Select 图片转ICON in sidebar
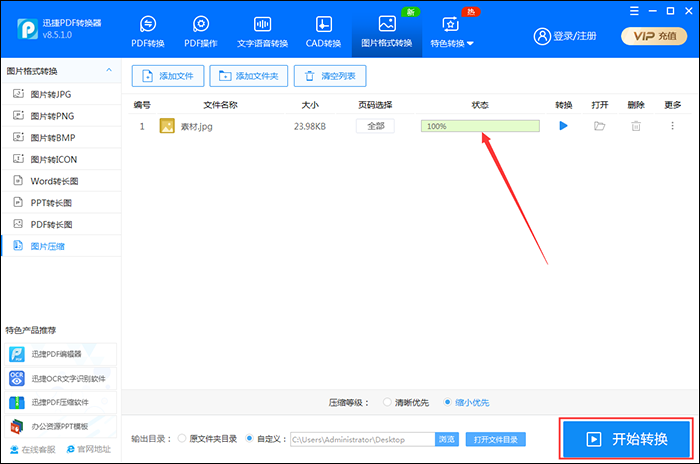Image resolution: width=700 pixels, height=464 pixels. point(61,159)
